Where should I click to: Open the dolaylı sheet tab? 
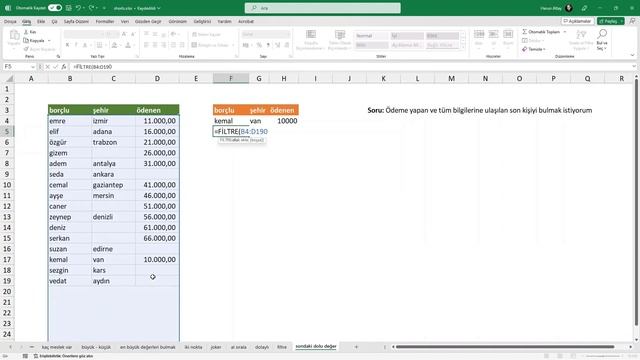click(x=262, y=347)
